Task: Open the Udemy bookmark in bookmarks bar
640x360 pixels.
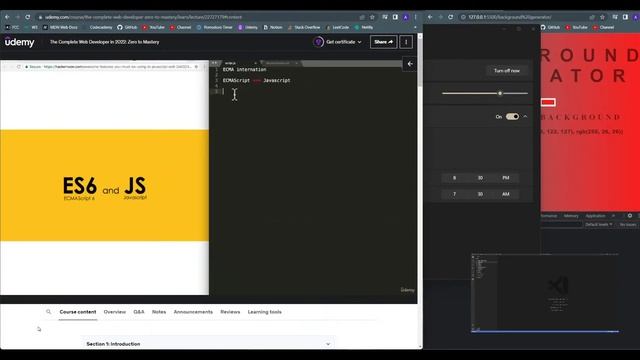Action: point(248,27)
